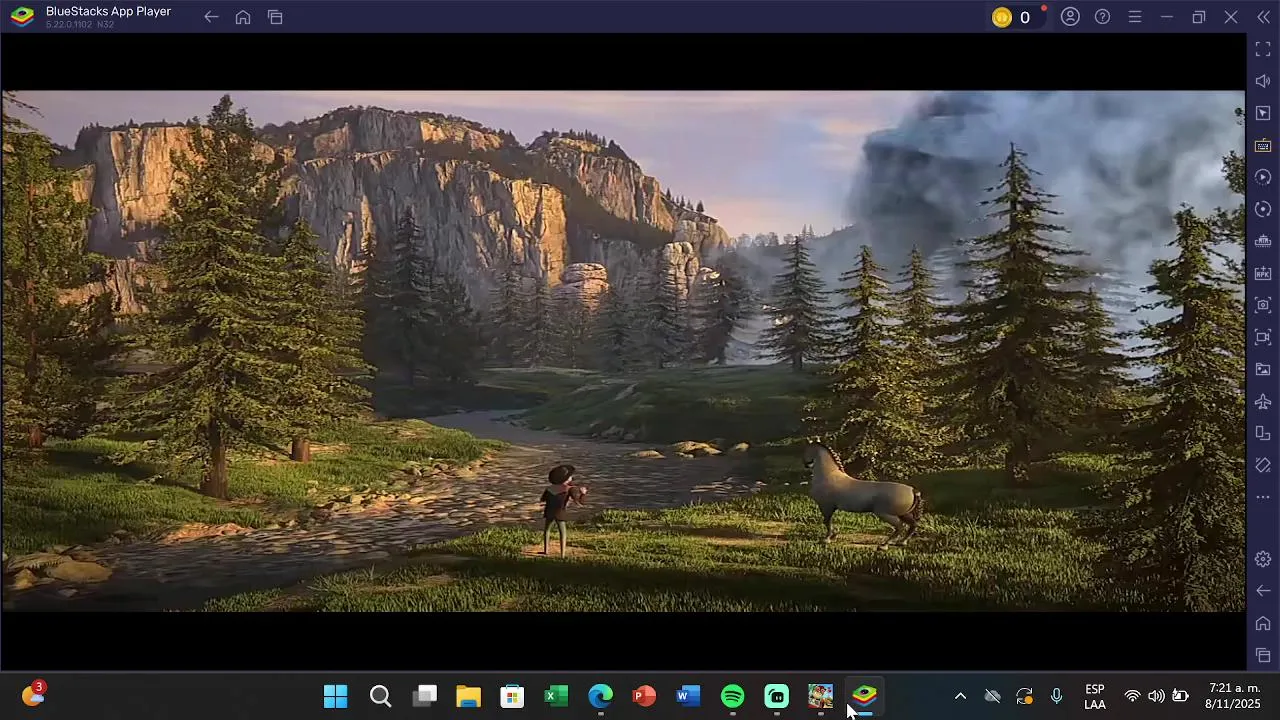Image resolution: width=1280 pixels, height=720 pixels.
Task: Click the video playing in the player
Action: tap(623, 351)
